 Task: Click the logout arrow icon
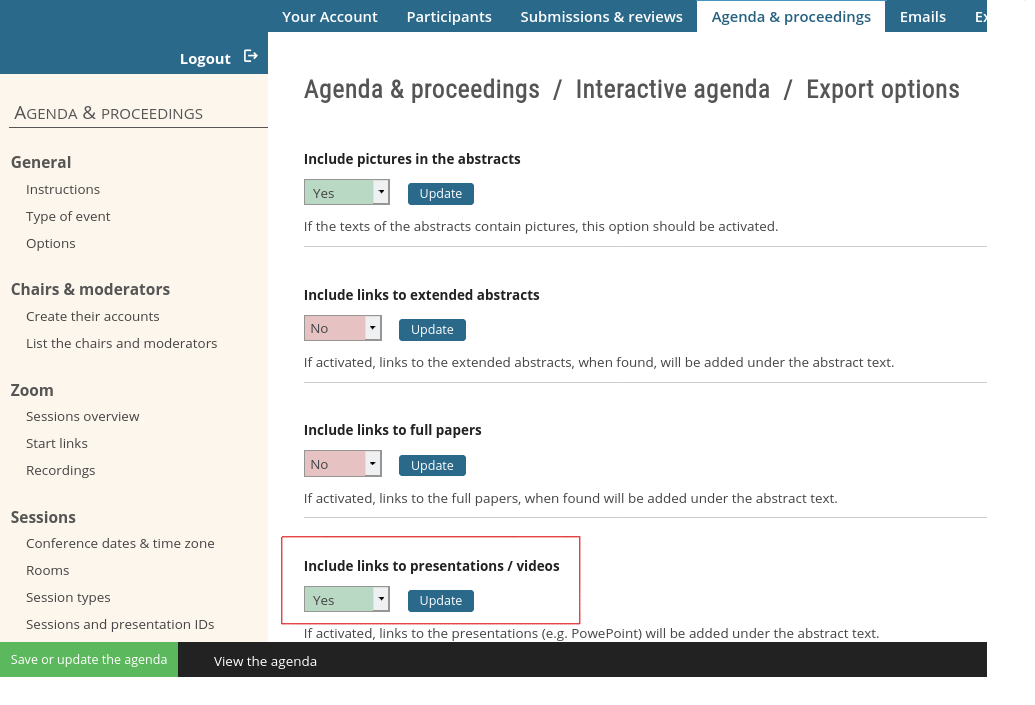point(251,57)
